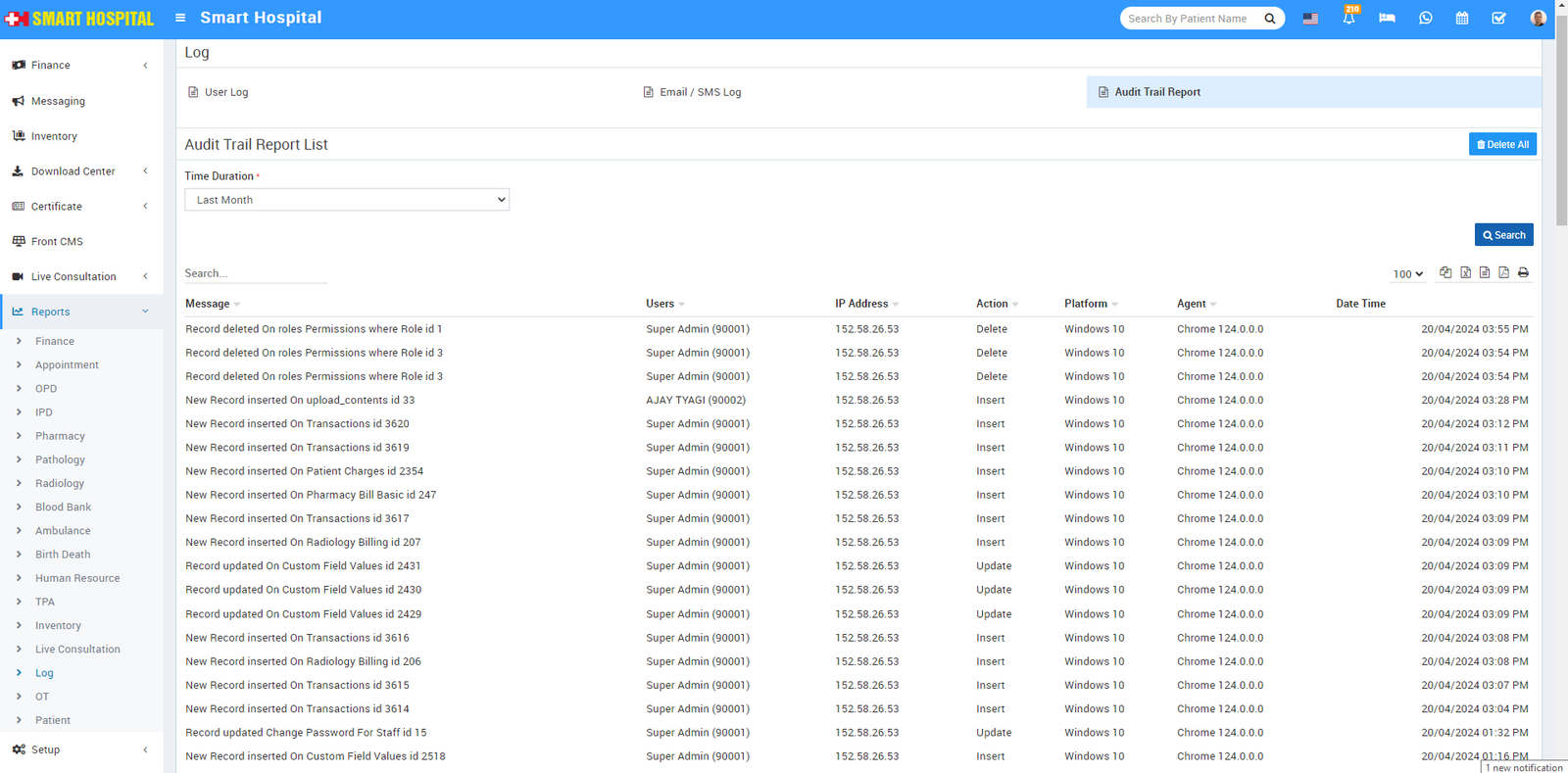Screen dimensions: 1568x773
Task: Open the calendar icon in header
Action: pos(1461,19)
